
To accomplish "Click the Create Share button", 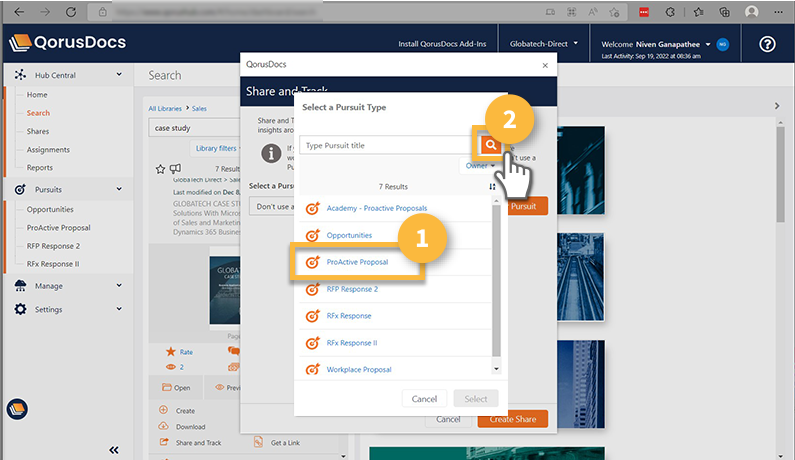I will pos(513,419).
